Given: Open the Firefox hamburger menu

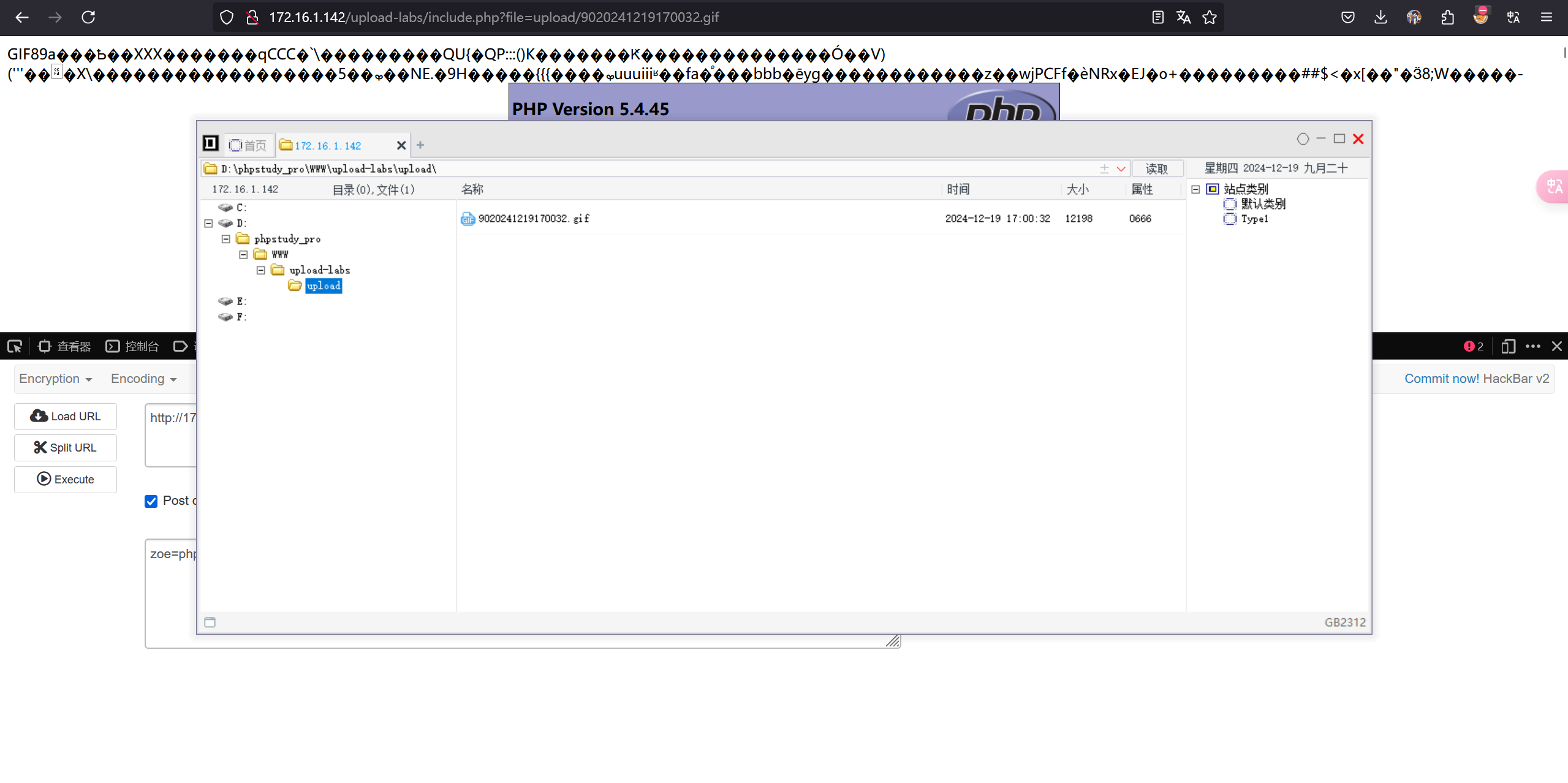Looking at the screenshot, I should click(x=1547, y=17).
